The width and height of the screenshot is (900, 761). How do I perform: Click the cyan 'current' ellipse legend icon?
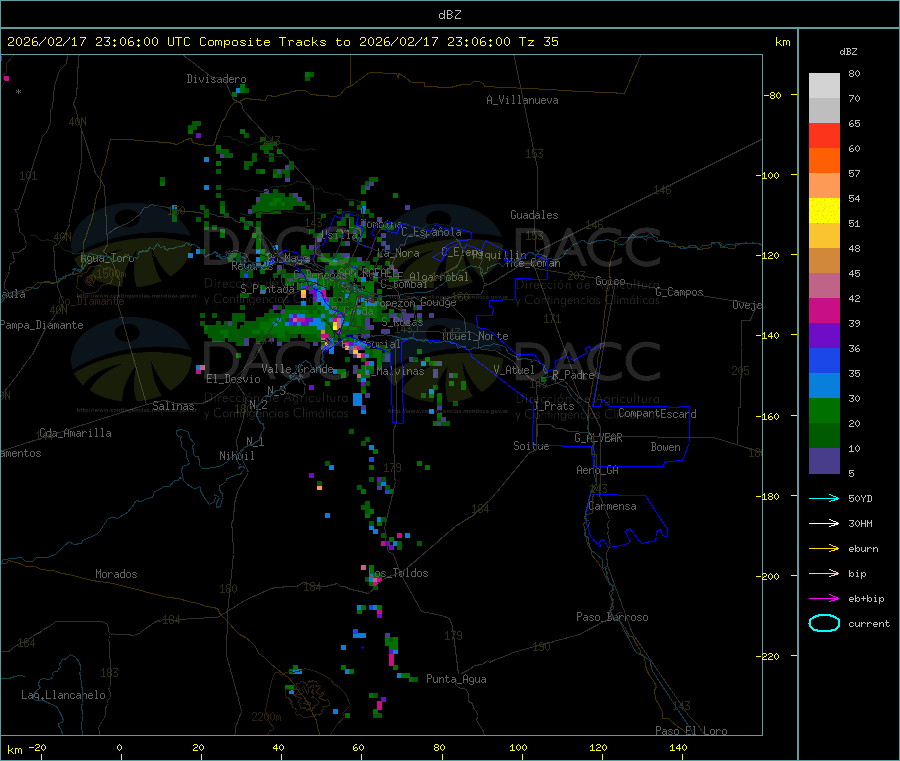tap(824, 623)
